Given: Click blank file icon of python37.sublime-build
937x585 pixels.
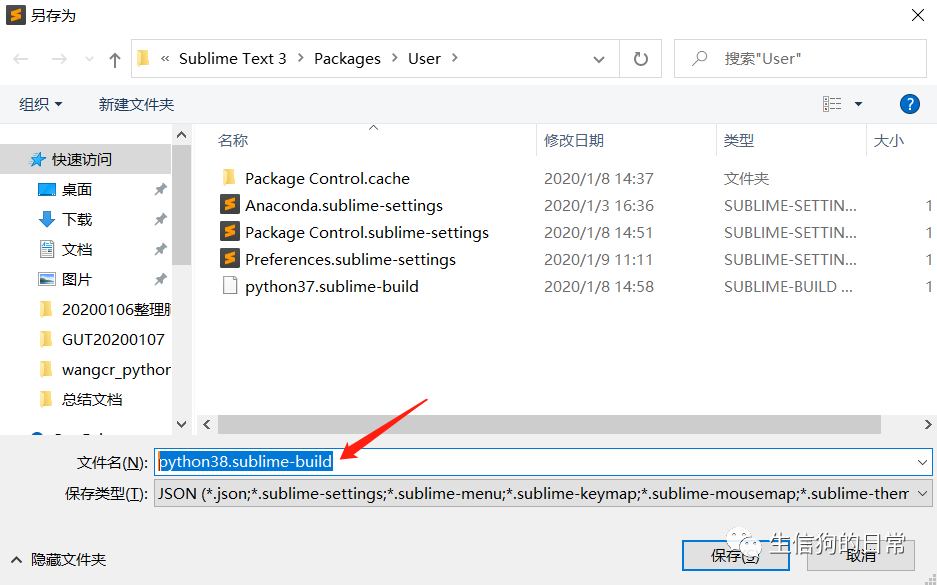Looking at the screenshot, I should (x=229, y=286).
